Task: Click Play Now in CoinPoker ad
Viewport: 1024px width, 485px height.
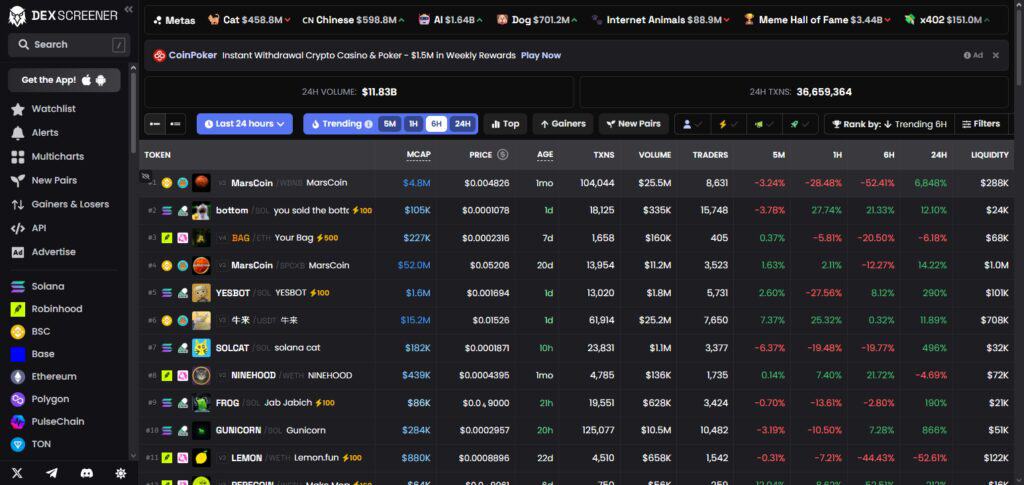Action: pos(541,55)
